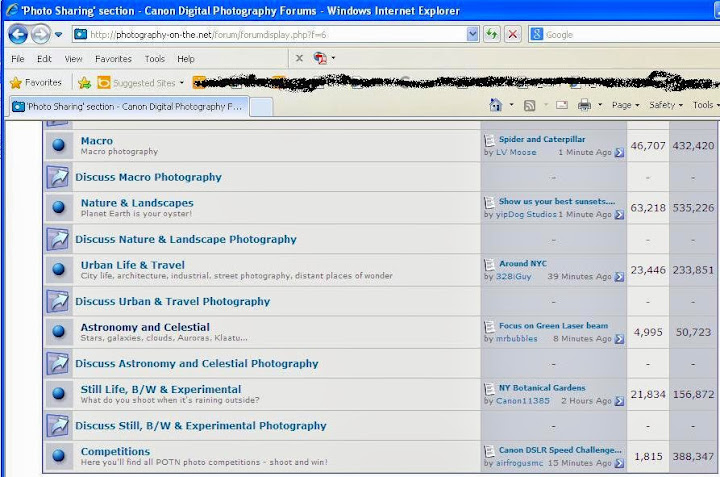Open the Nature & Landscapes forum

137,203
